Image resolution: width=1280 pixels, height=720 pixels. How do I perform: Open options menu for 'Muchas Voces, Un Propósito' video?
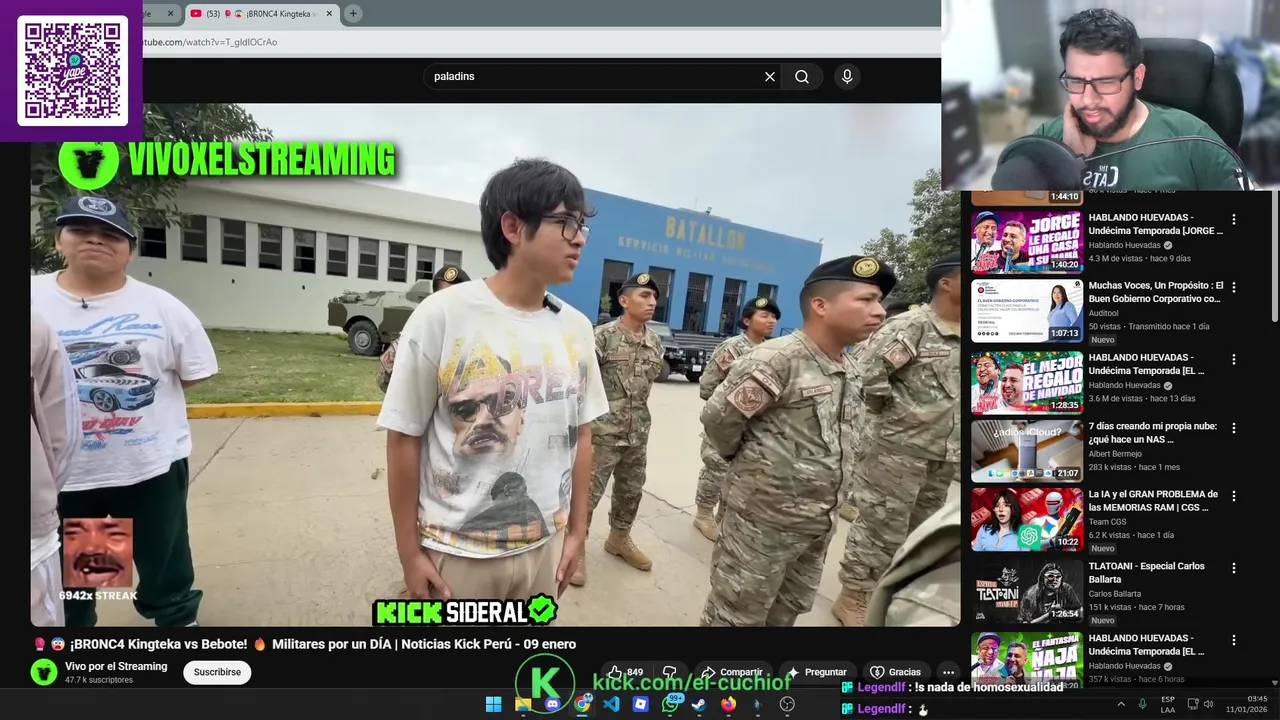point(1233,287)
